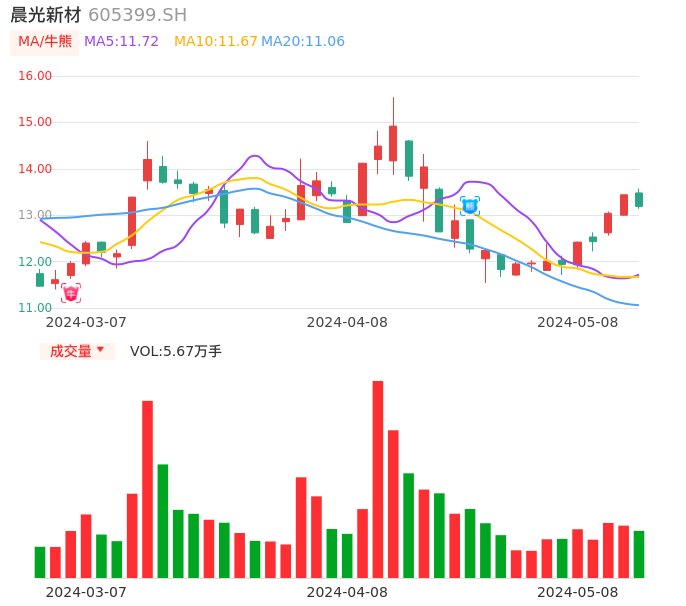The image size is (686, 606).
Task: Click the 2024-05-08 date under price chart
Action: tap(578, 322)
